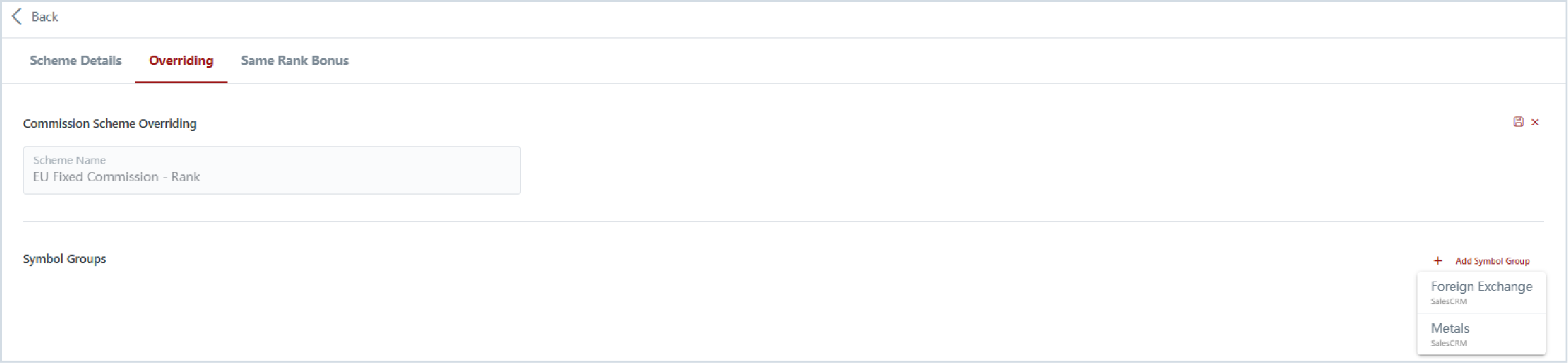Click inside the Scheme Name field
The height and width of the screenshot is (363, 1568).
[272, 170]
